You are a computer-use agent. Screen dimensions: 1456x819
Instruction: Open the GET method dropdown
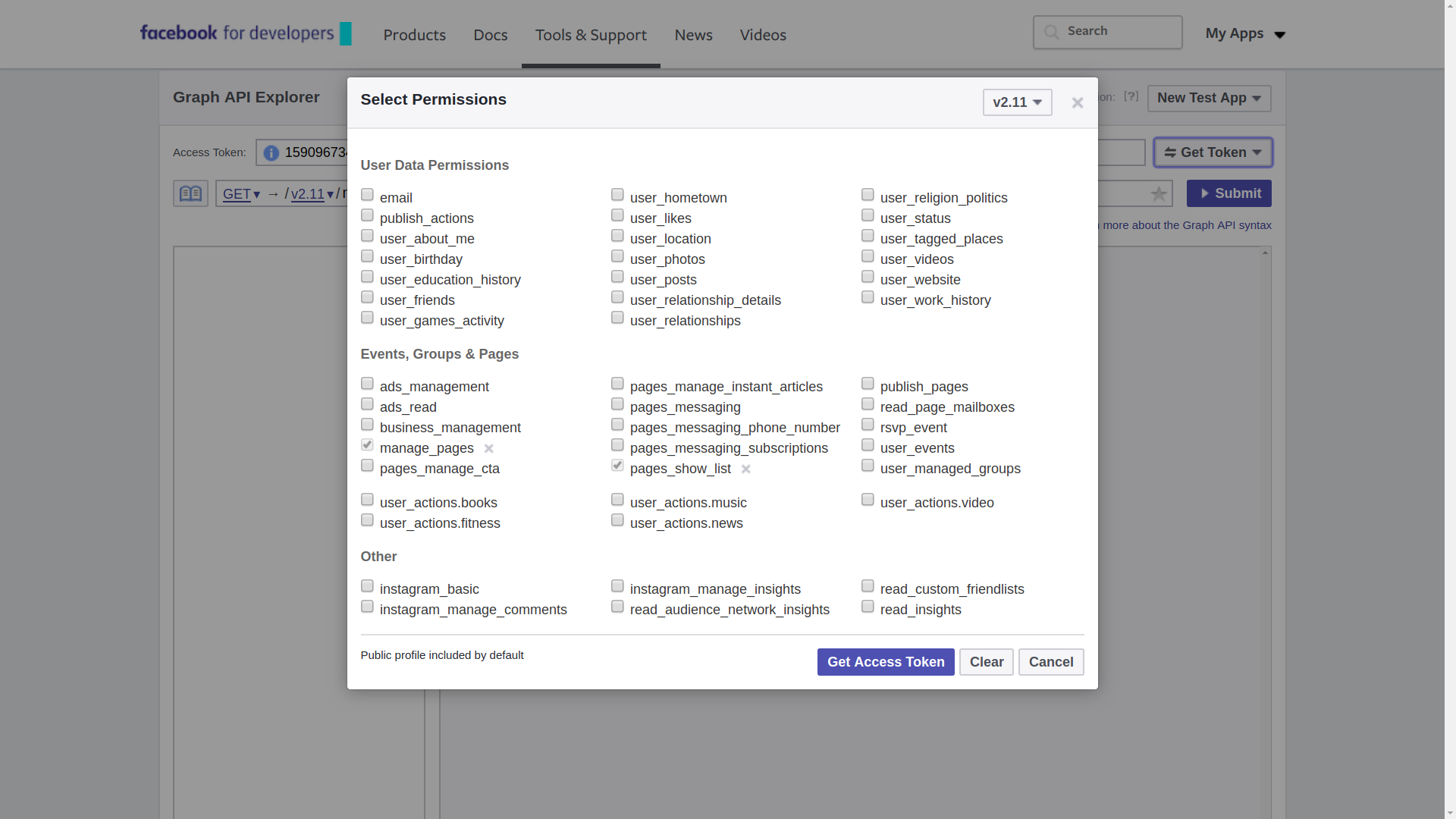point(241,194)
